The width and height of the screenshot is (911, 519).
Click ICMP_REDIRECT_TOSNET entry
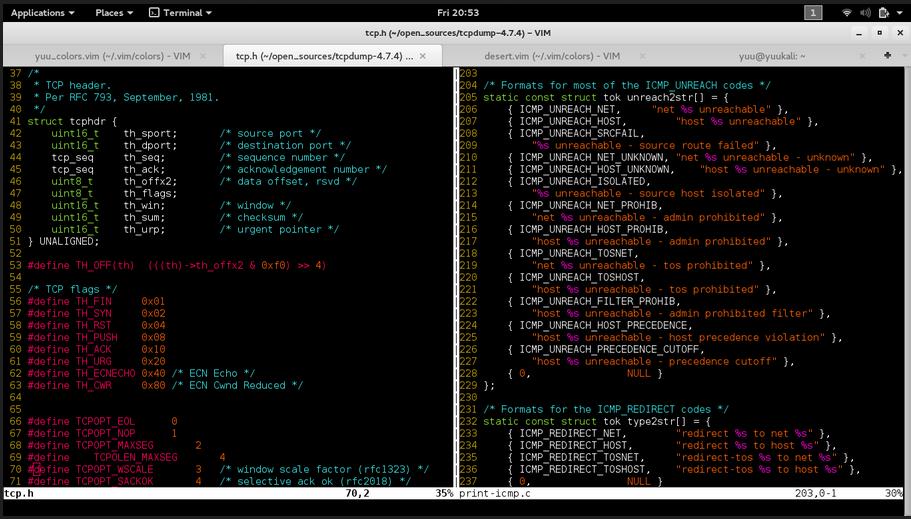coord(579,457)
